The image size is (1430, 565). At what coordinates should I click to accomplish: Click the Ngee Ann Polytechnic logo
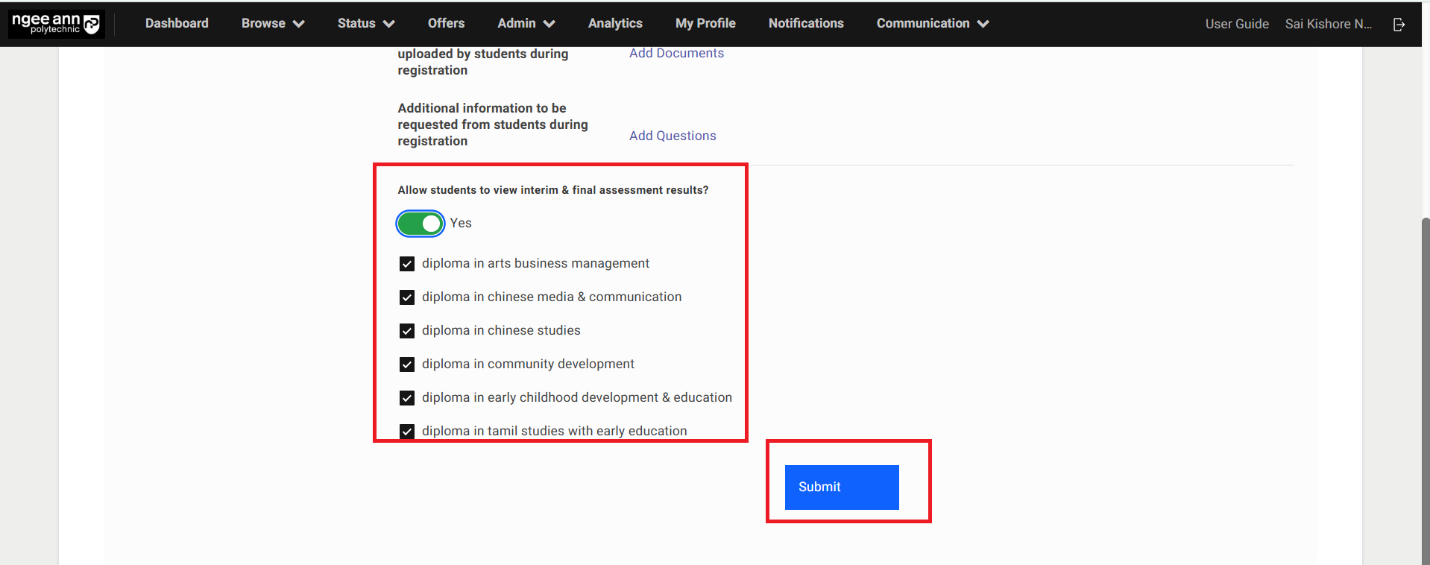pyautogui.click(x=56, y=24)
